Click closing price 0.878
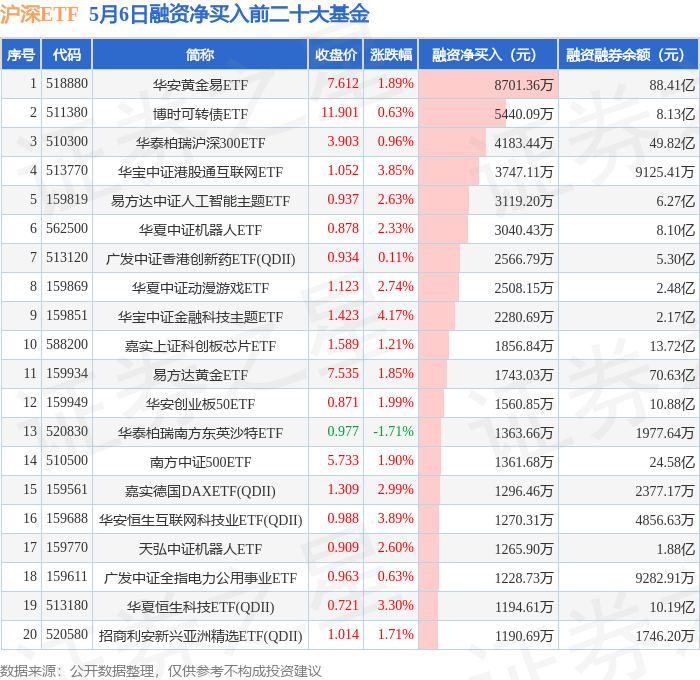This screenshot has width=700, height=680. coord(343,228)
